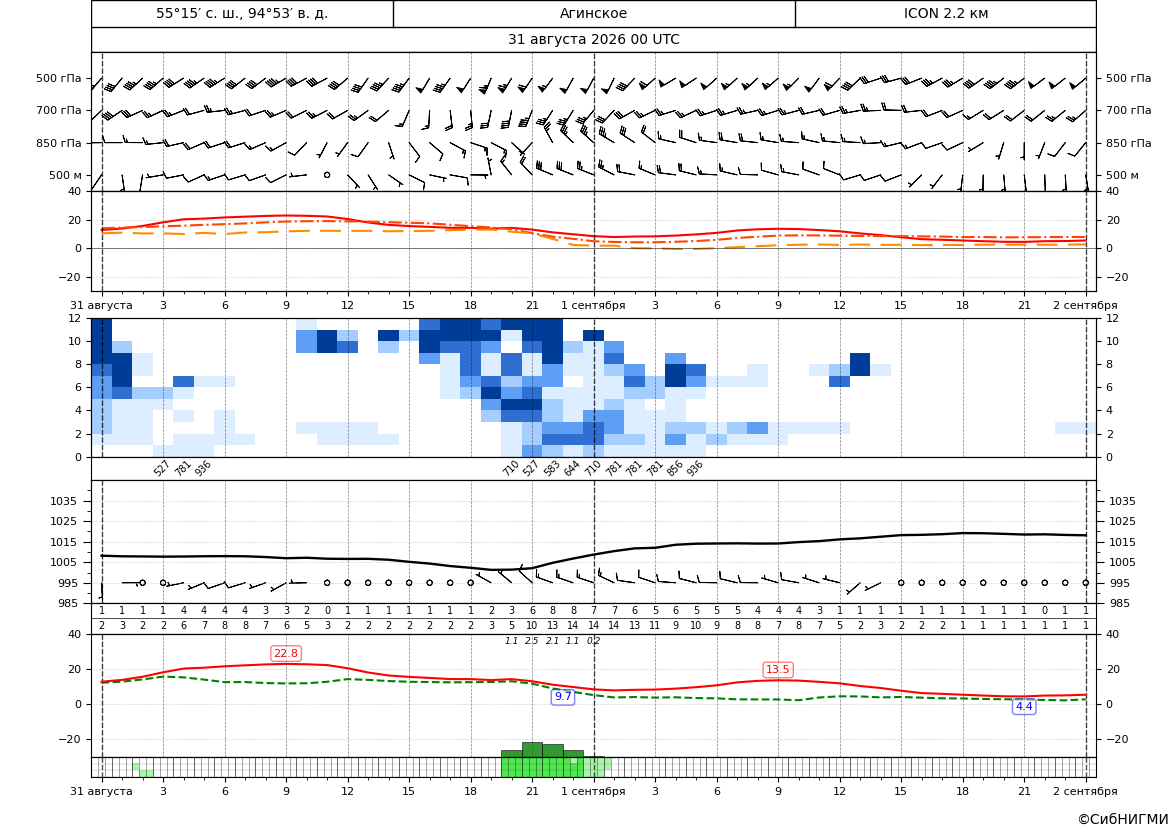This screenshot has width=1169, height=827.
Task: Click the tallest green precipitation bar
Action: pyautogui.click(x=532, y=749)
